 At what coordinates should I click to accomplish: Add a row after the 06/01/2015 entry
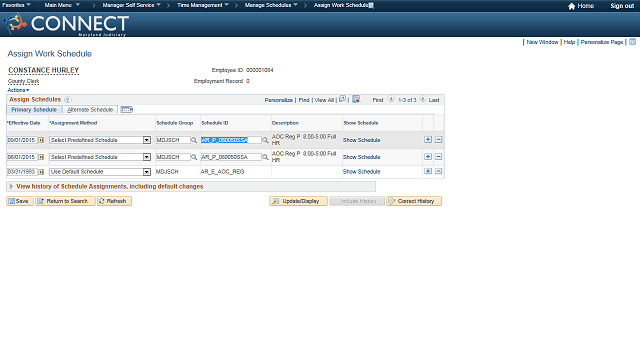tap(428, 157)
